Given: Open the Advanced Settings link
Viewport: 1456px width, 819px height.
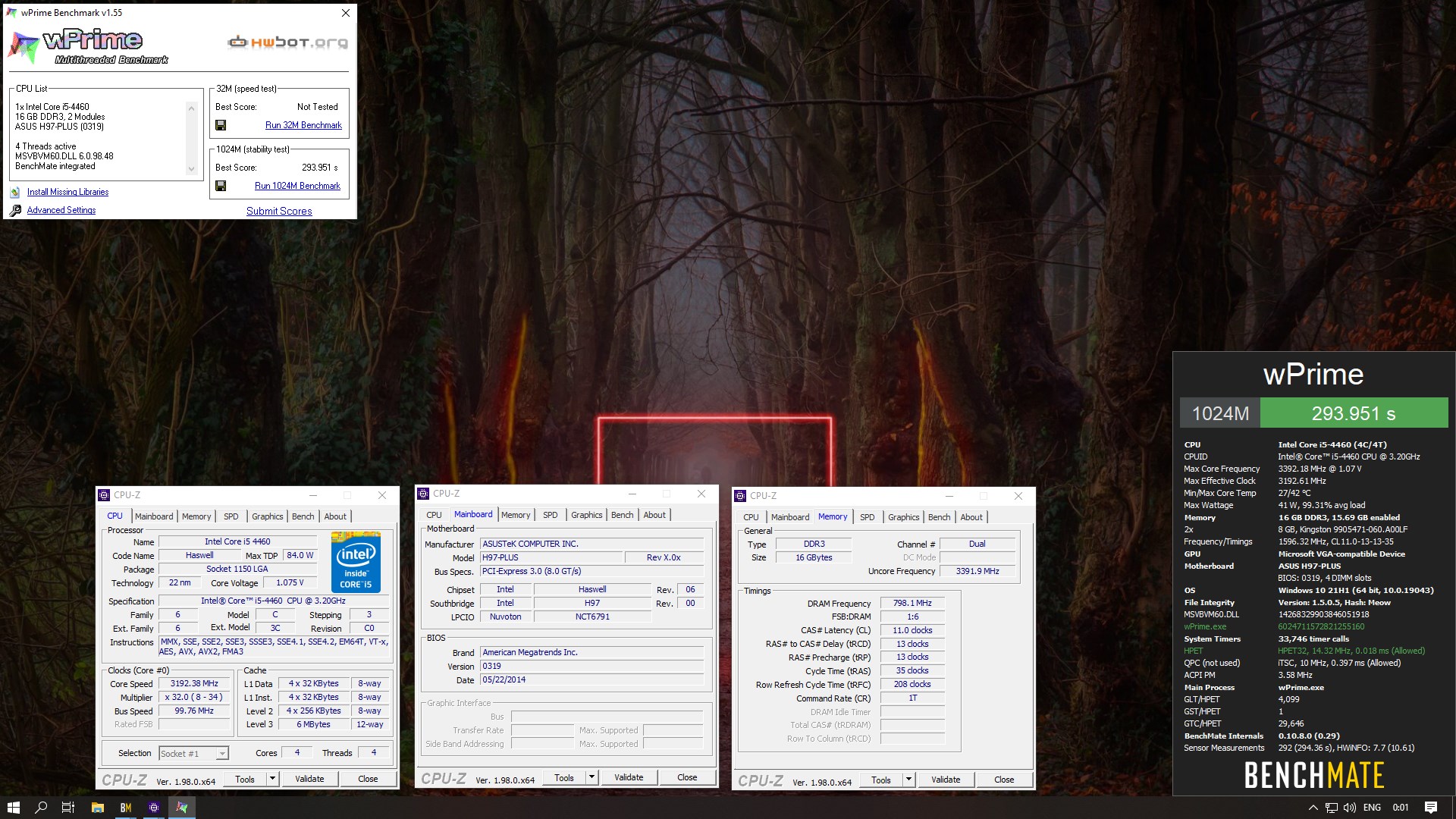Looking at the screenshot, I should click(x=61, y=211).
